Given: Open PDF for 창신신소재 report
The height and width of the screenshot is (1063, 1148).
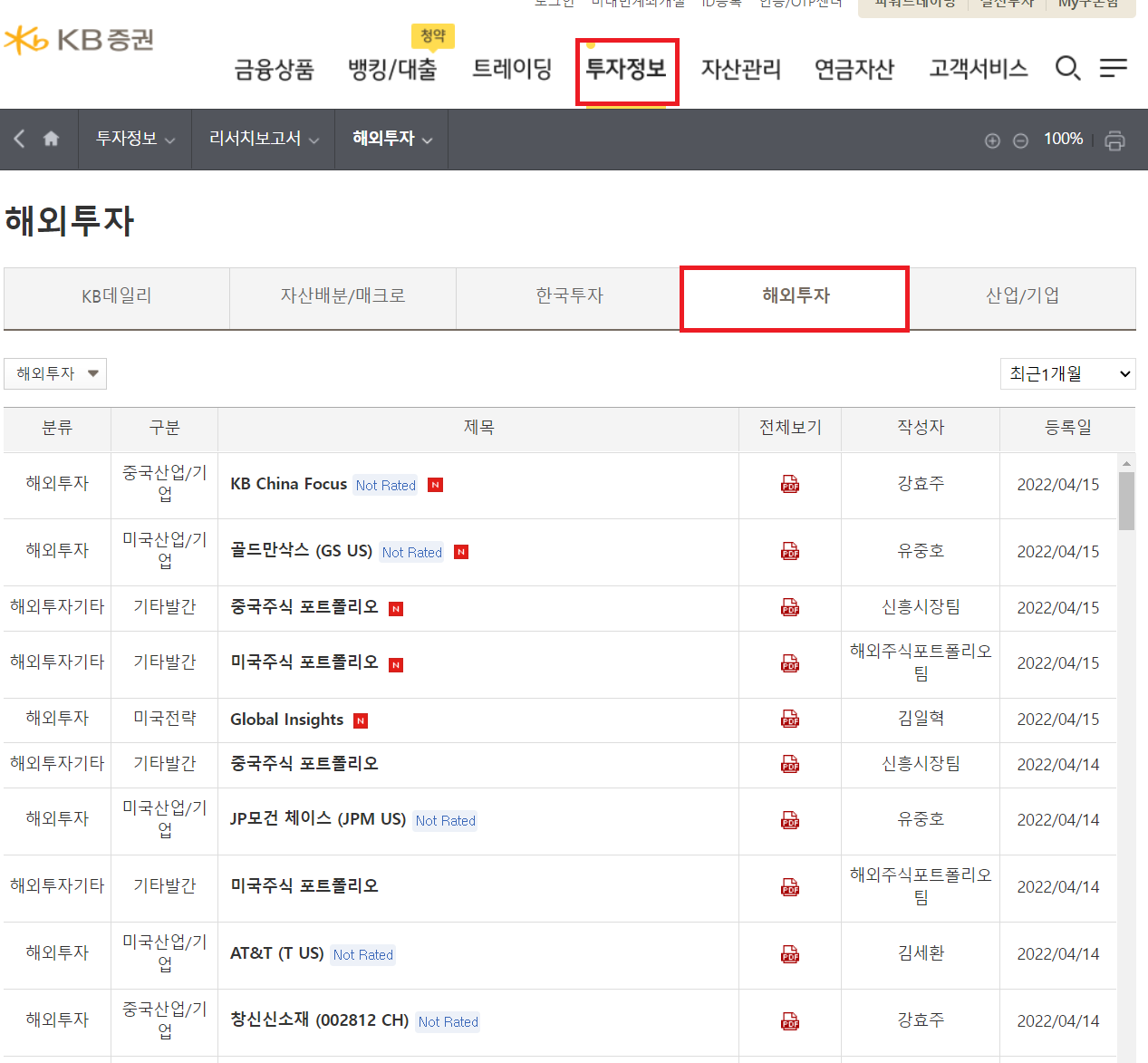Looking at the screenshot, I should click(x=790, y=1021).
